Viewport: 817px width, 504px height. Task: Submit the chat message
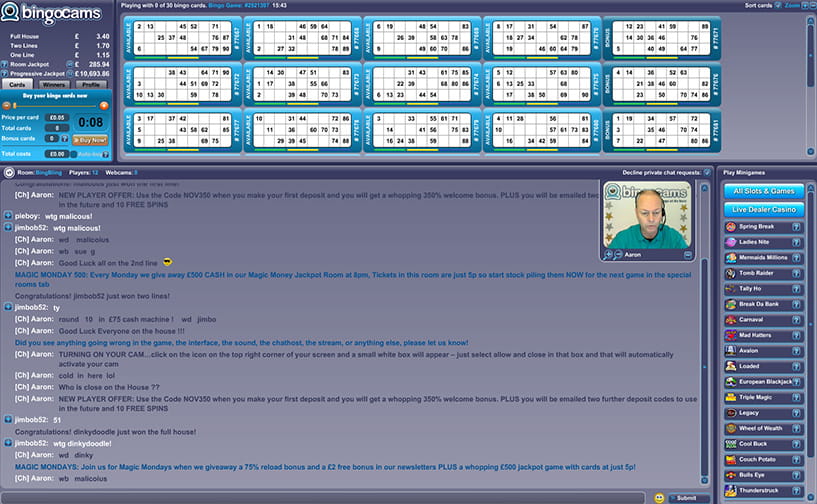coord(689,498)
